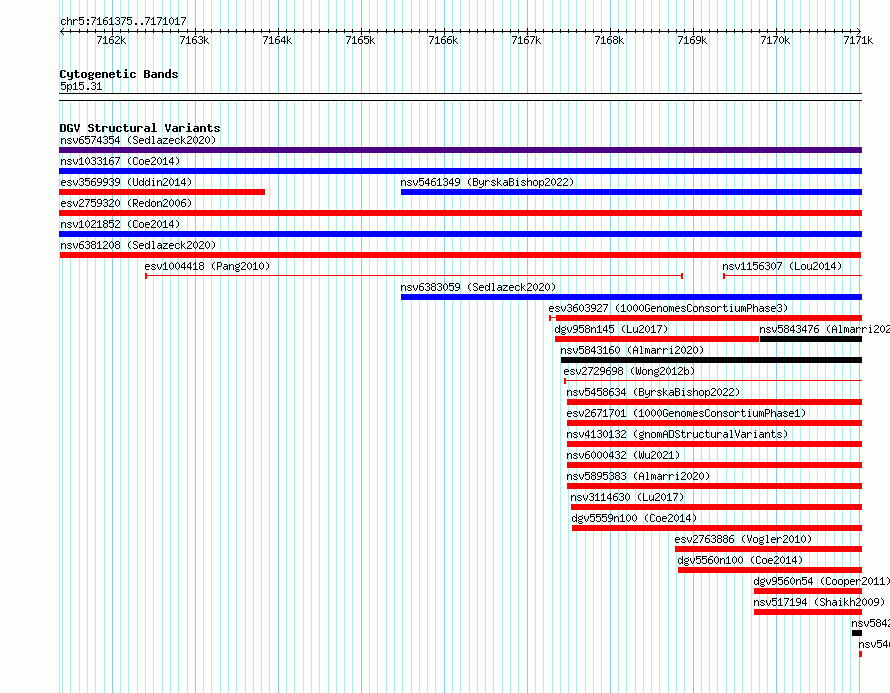
Task: Open nsv517194 (Shaikh2009) label
Action: [x=819, y=602]
